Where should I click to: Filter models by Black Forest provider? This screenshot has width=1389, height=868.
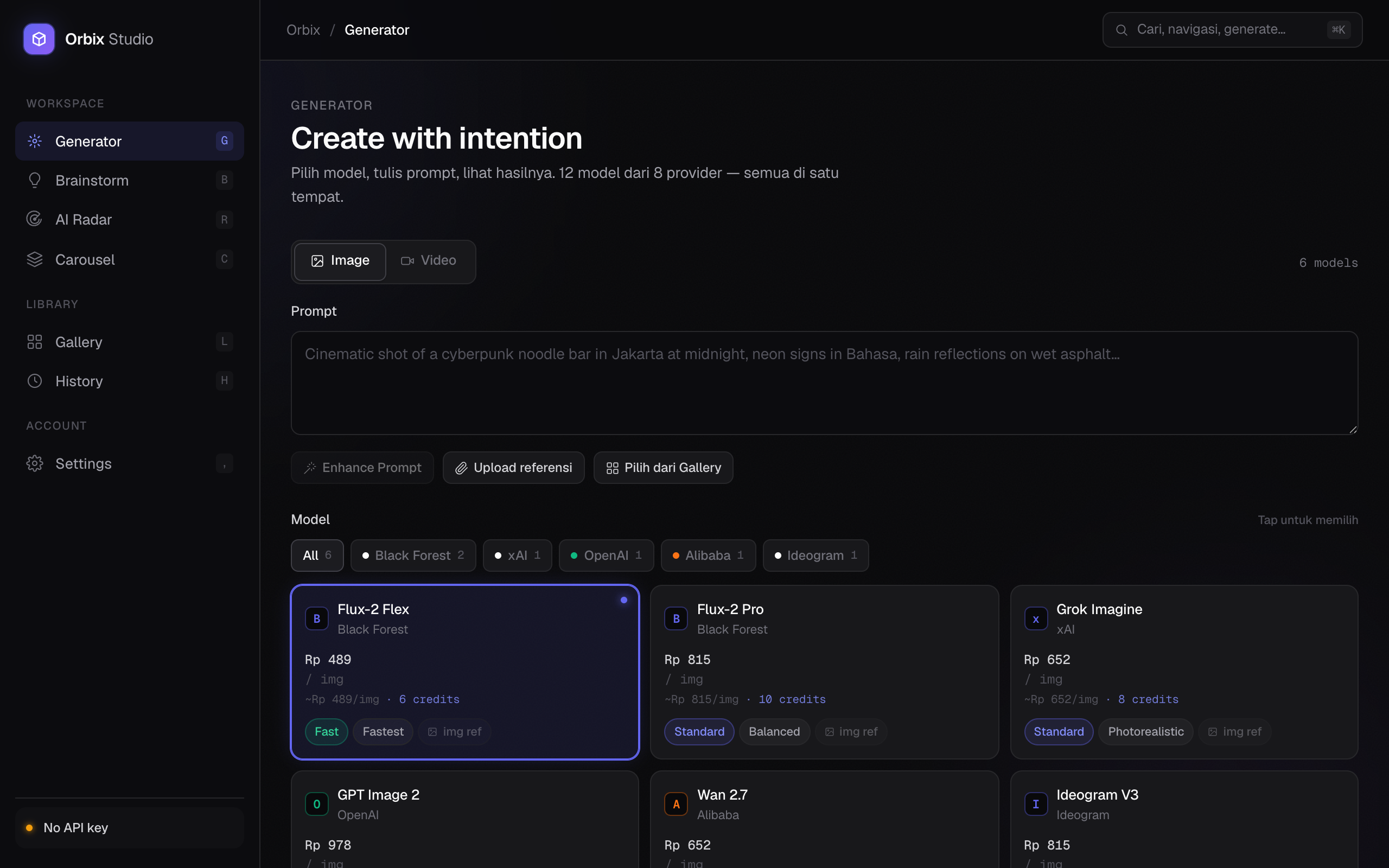point(413,556)
